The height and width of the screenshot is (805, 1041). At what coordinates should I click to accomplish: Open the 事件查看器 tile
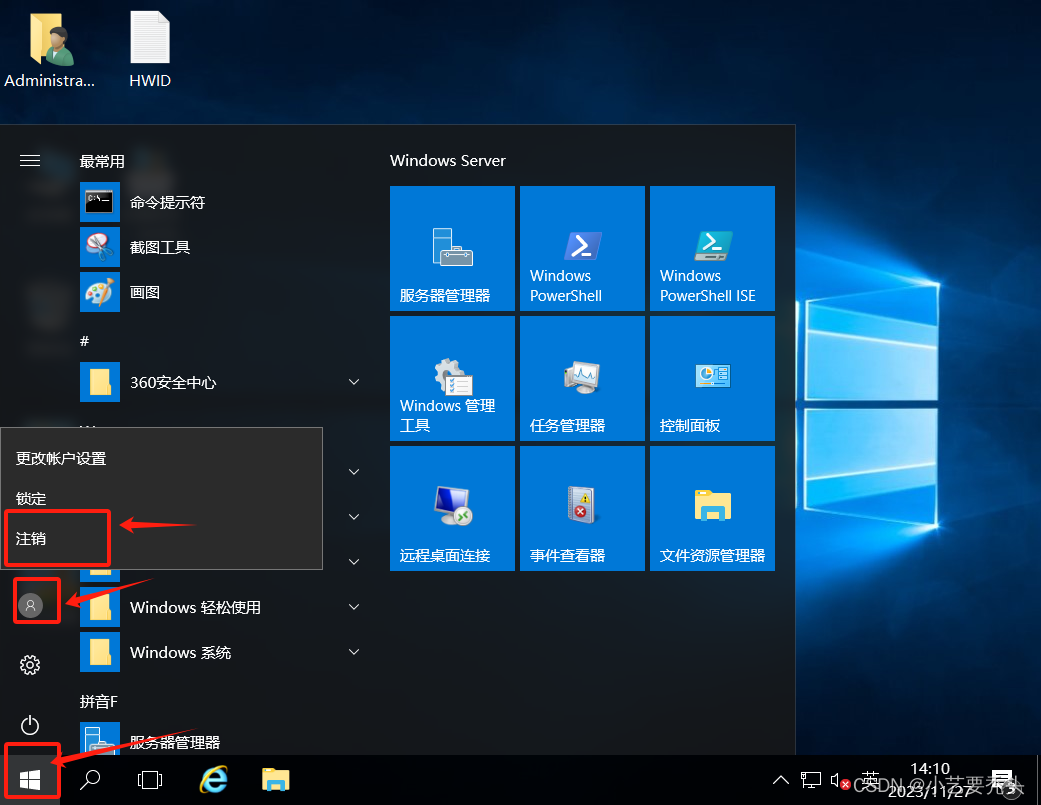(x=582, y=508)
